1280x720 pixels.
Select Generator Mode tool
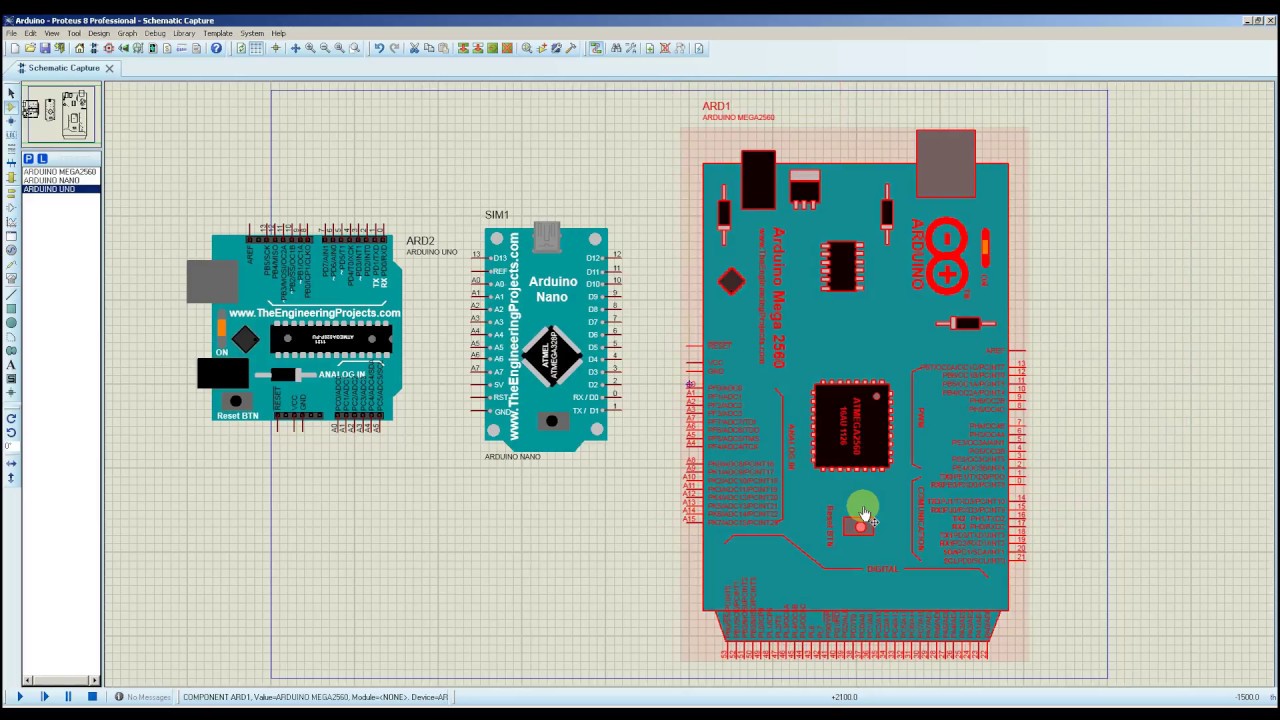pos(11,250)
